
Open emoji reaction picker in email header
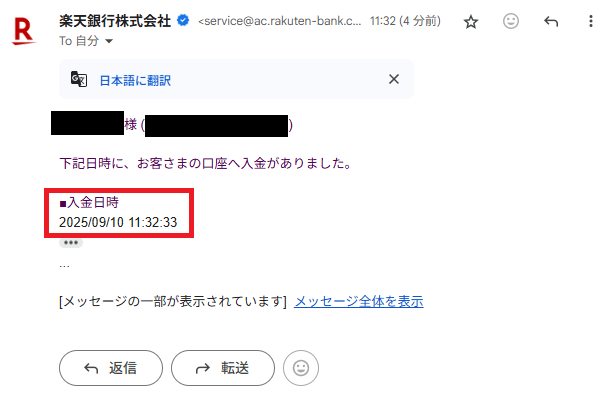511,21
